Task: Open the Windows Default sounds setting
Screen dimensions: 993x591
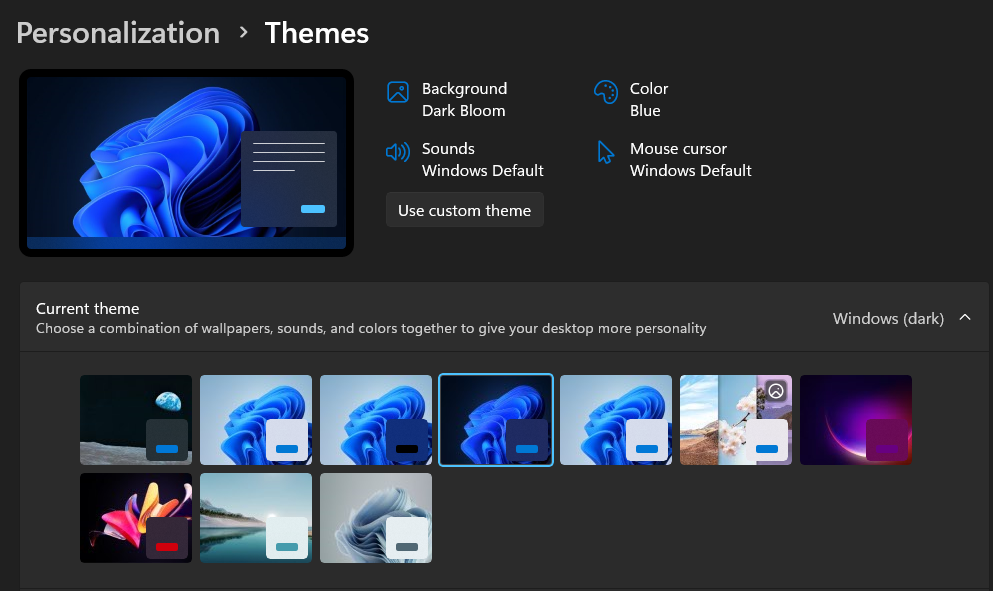Action: coord(482,171)
